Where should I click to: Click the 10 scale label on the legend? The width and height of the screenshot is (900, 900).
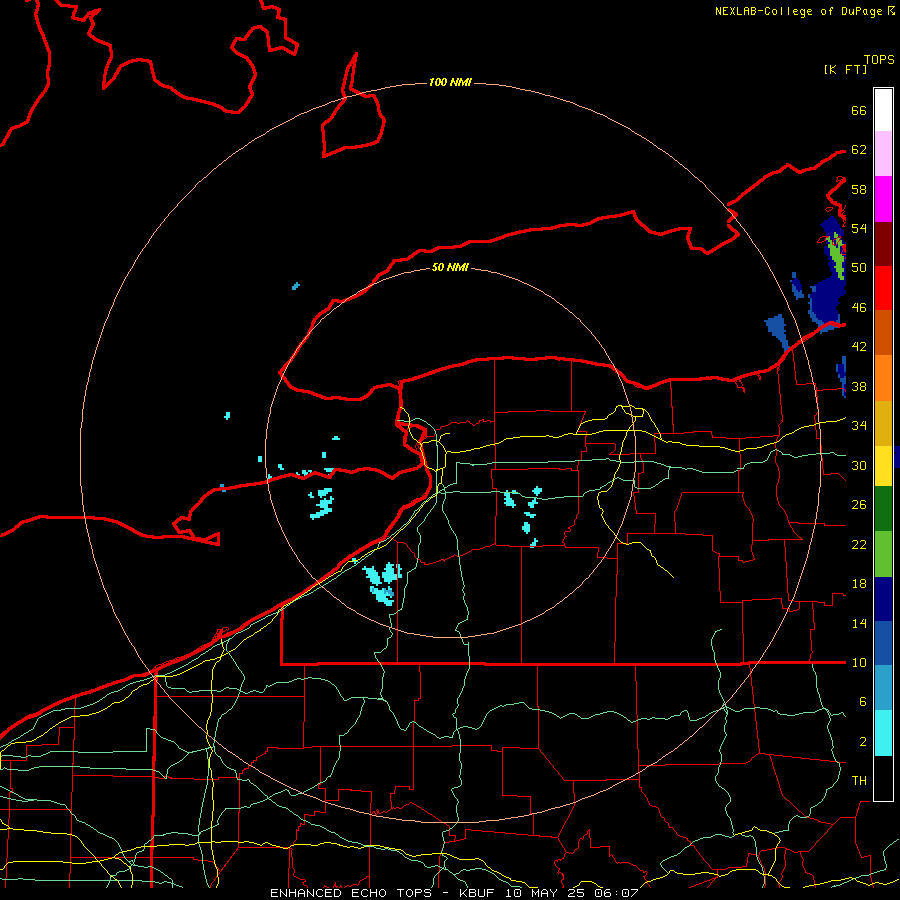click(x=859, y=663)
